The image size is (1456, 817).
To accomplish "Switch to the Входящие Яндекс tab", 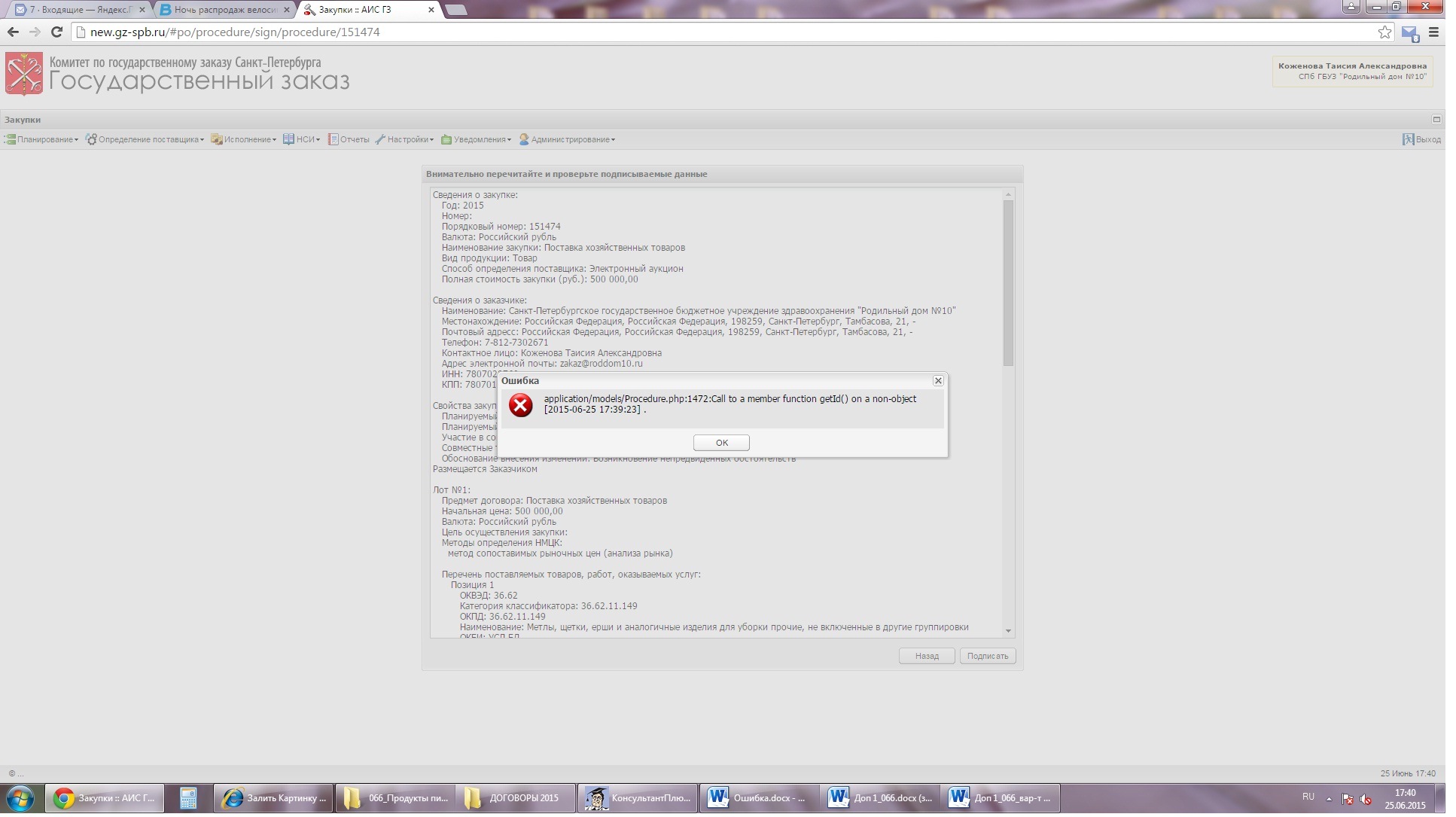I will 75,10.
